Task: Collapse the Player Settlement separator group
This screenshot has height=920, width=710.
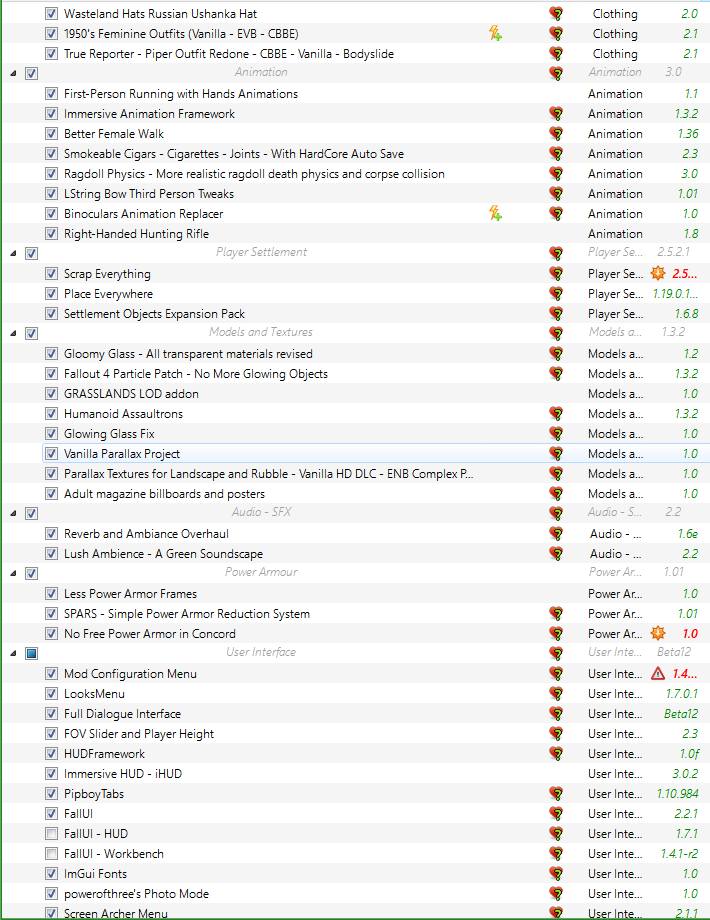Action: 13,253
